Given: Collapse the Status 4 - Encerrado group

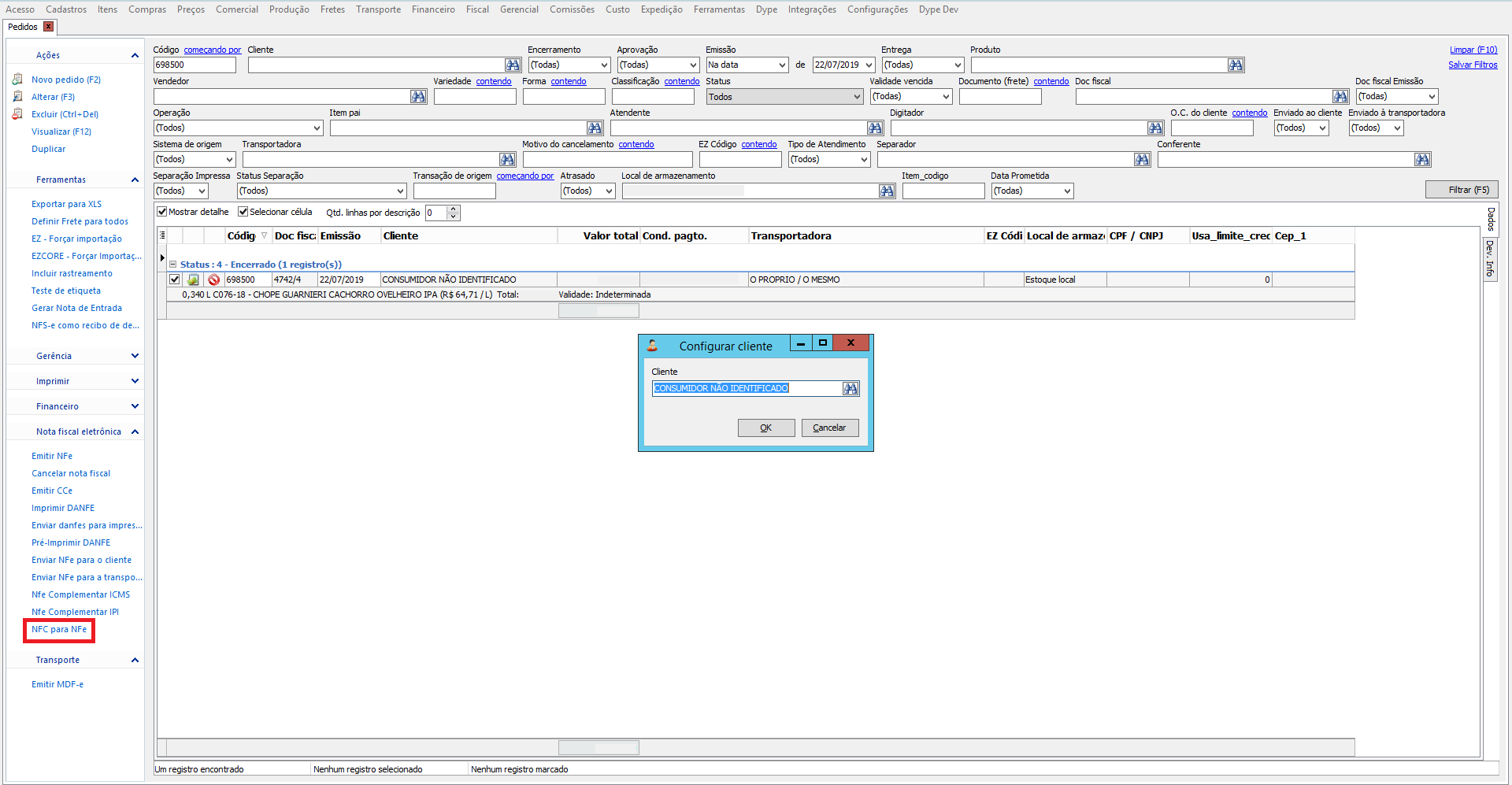Looking at the screenshot, I should point(173,265).
